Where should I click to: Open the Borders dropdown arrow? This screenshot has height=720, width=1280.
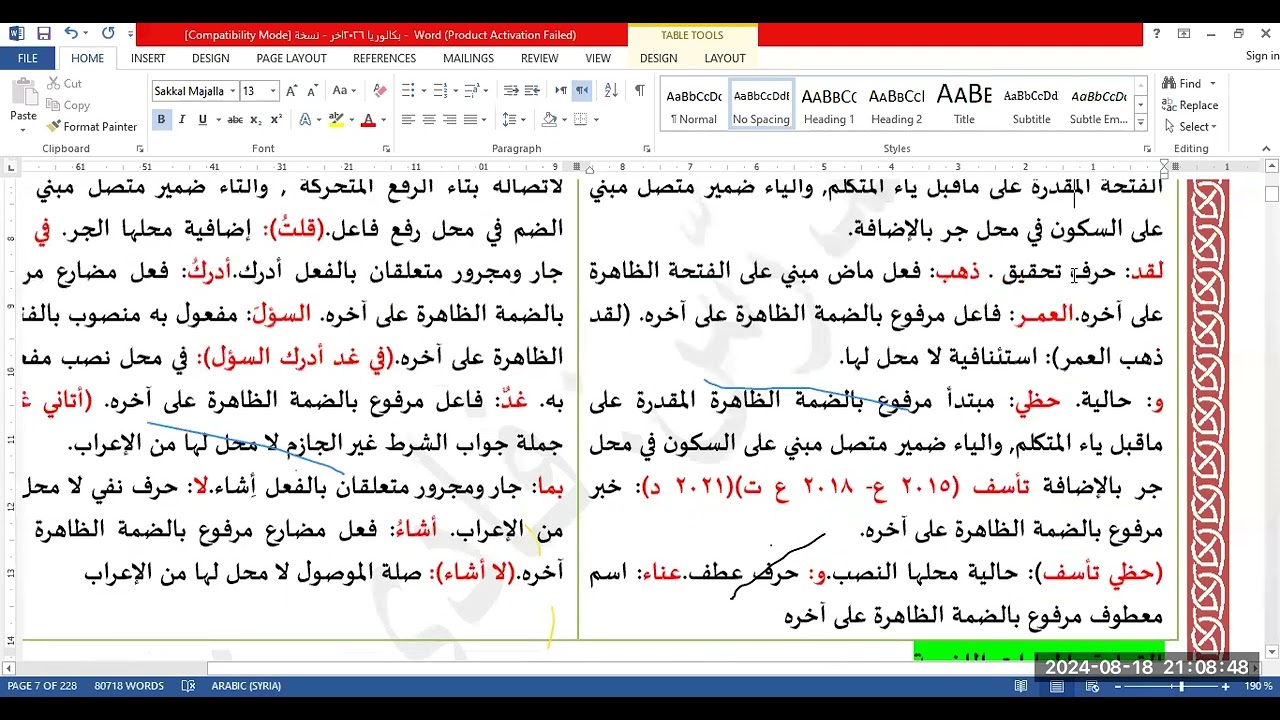point(597,120)
